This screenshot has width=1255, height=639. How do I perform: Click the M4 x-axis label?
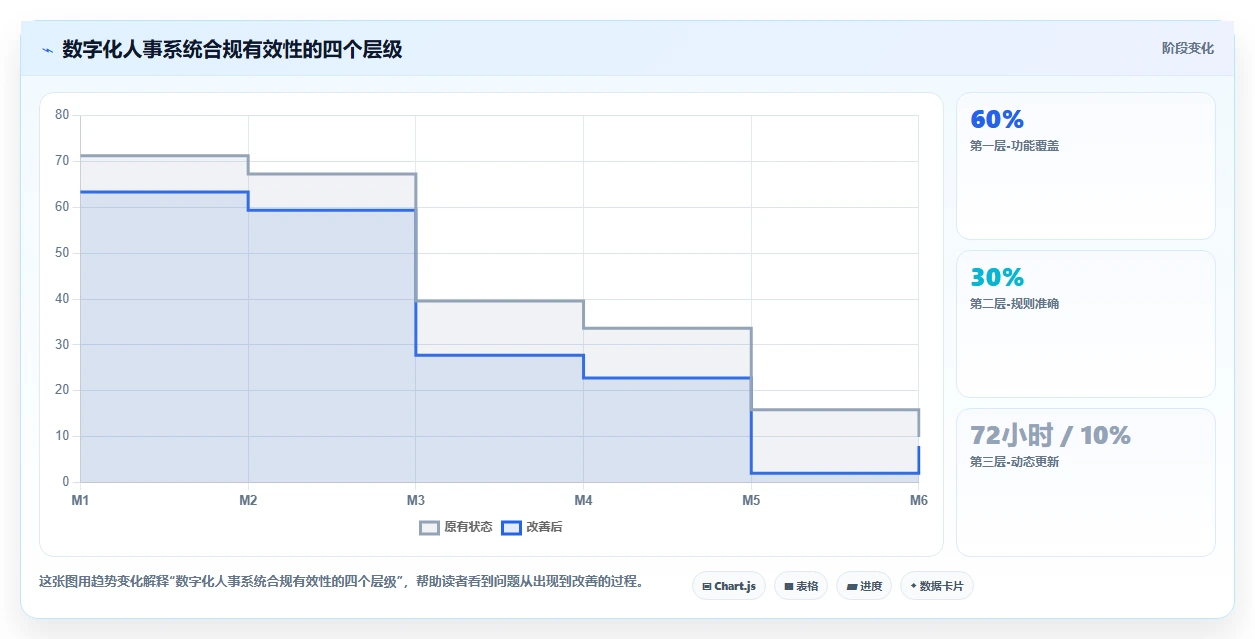[x=583, y=500]
